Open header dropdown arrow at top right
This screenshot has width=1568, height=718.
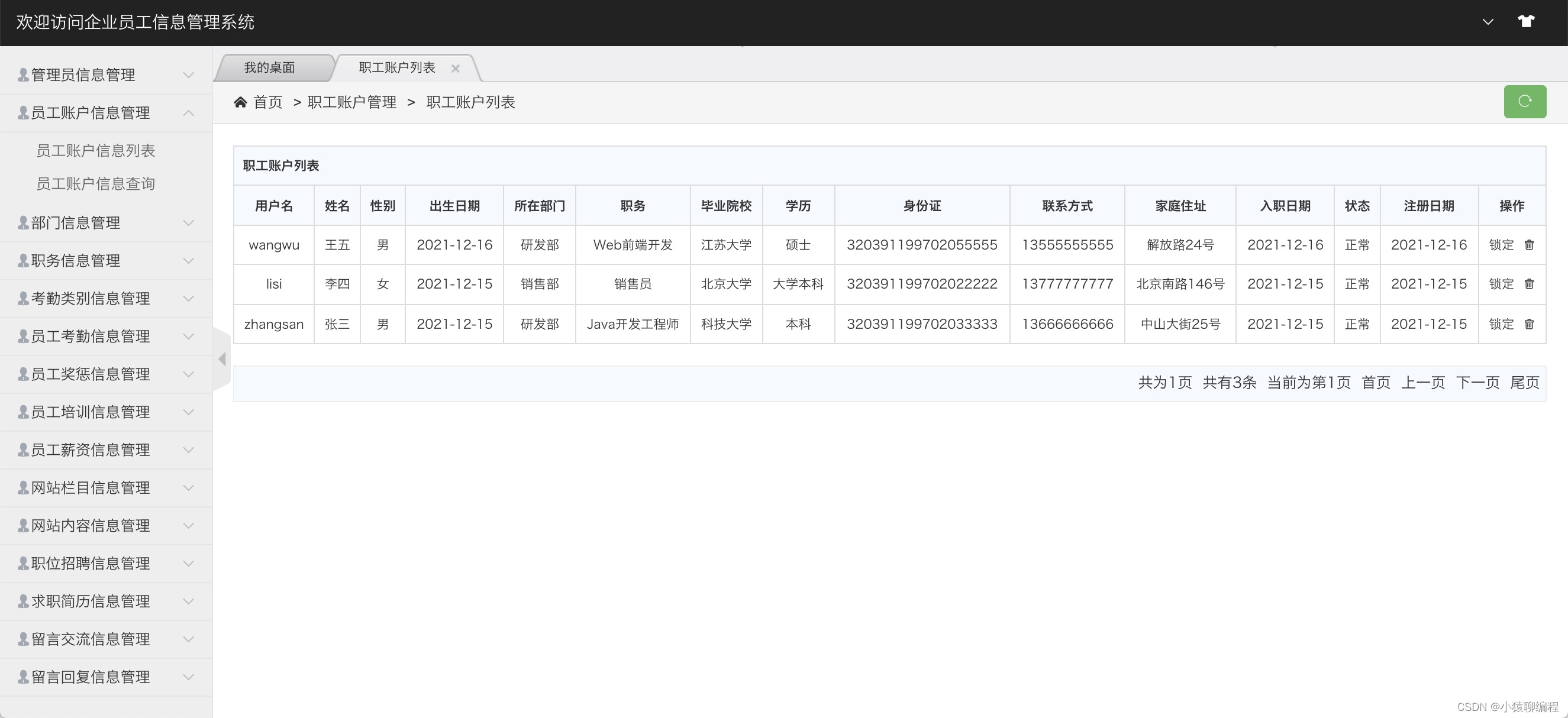tap(1488, 22)
